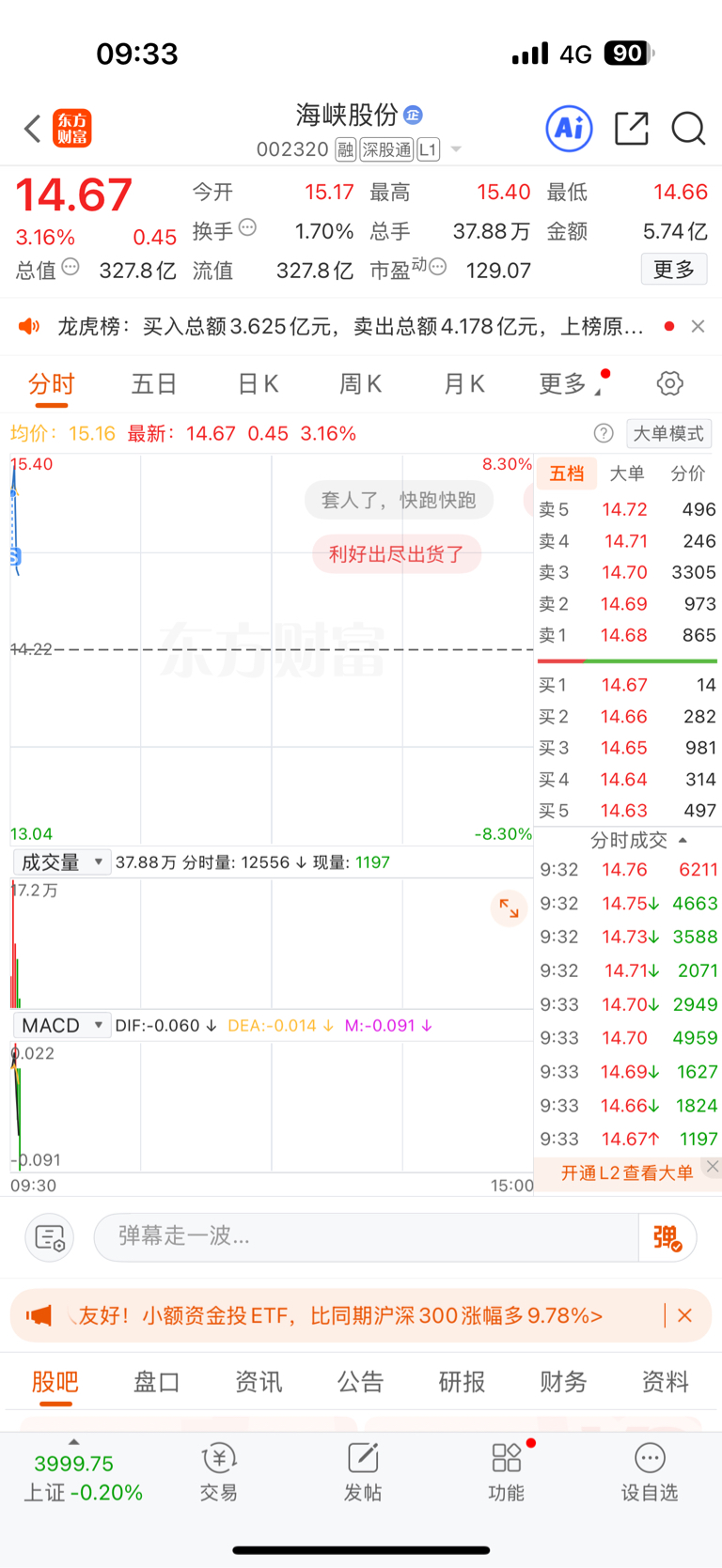Image resolution: width=722 pixels, height=1568 pixels.
Task: Toggle 大单模式 mode
Action: [668, 433]
